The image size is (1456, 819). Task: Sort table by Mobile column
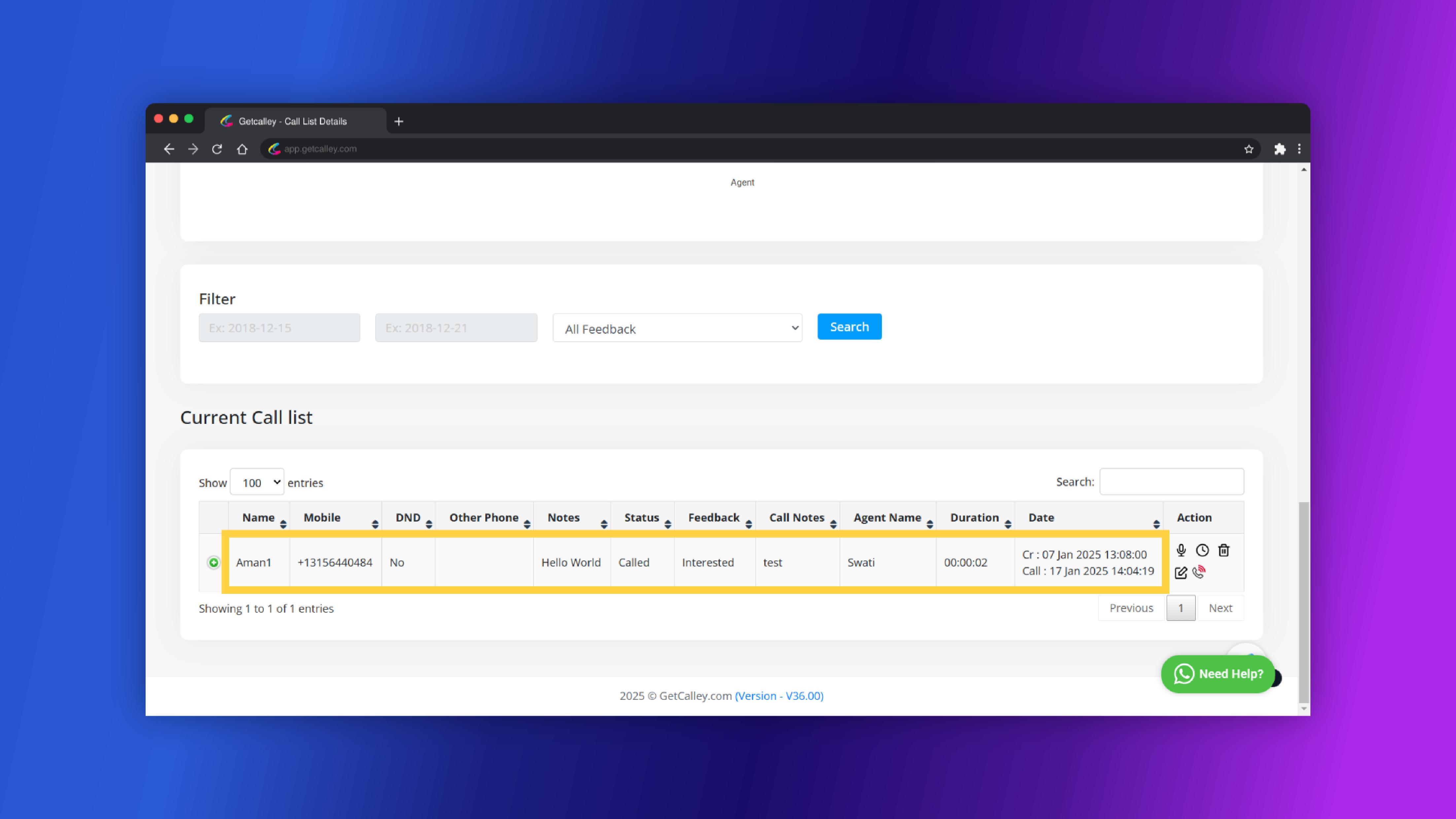coord(336,518)
